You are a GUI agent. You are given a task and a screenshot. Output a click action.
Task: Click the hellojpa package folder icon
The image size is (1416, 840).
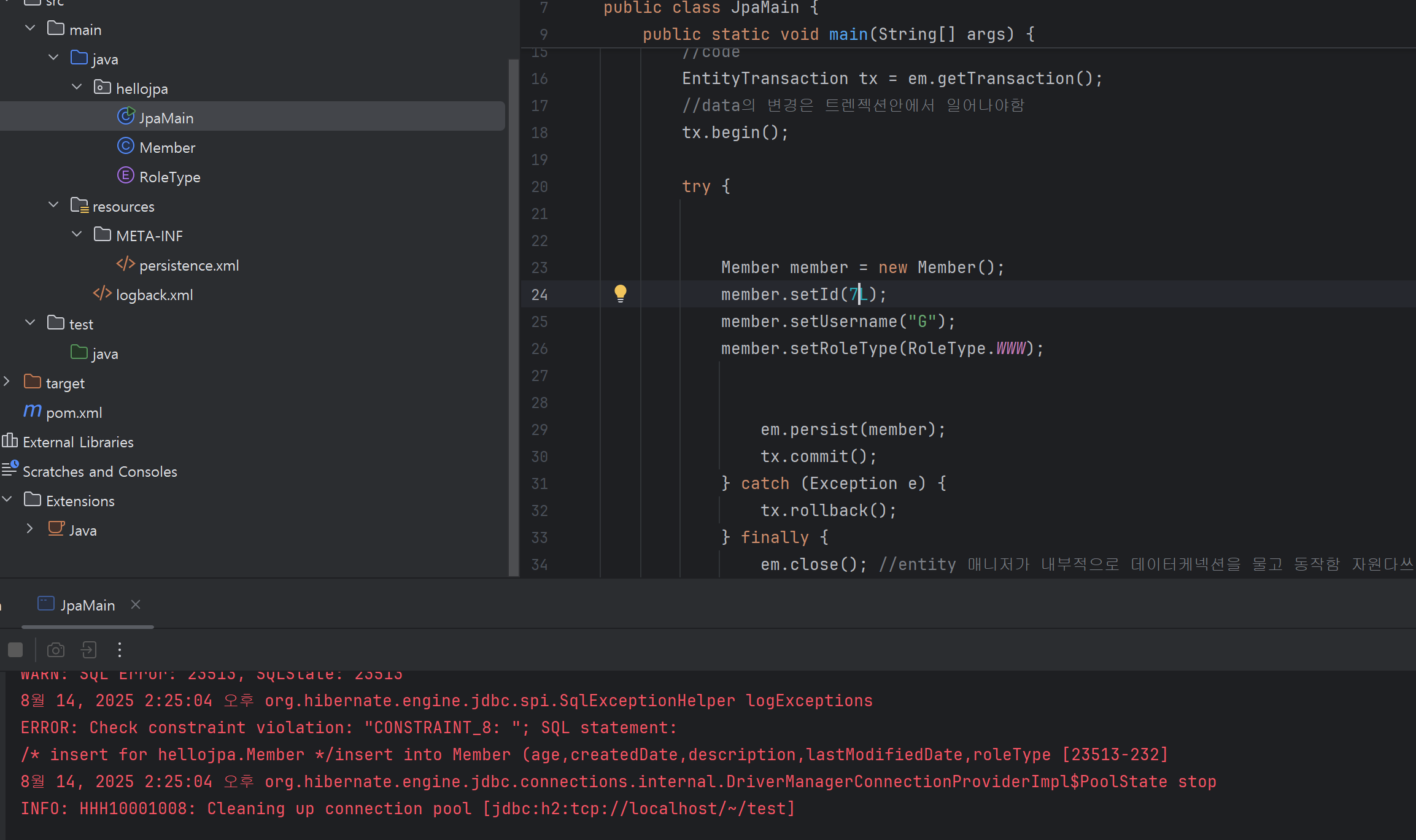103,87
